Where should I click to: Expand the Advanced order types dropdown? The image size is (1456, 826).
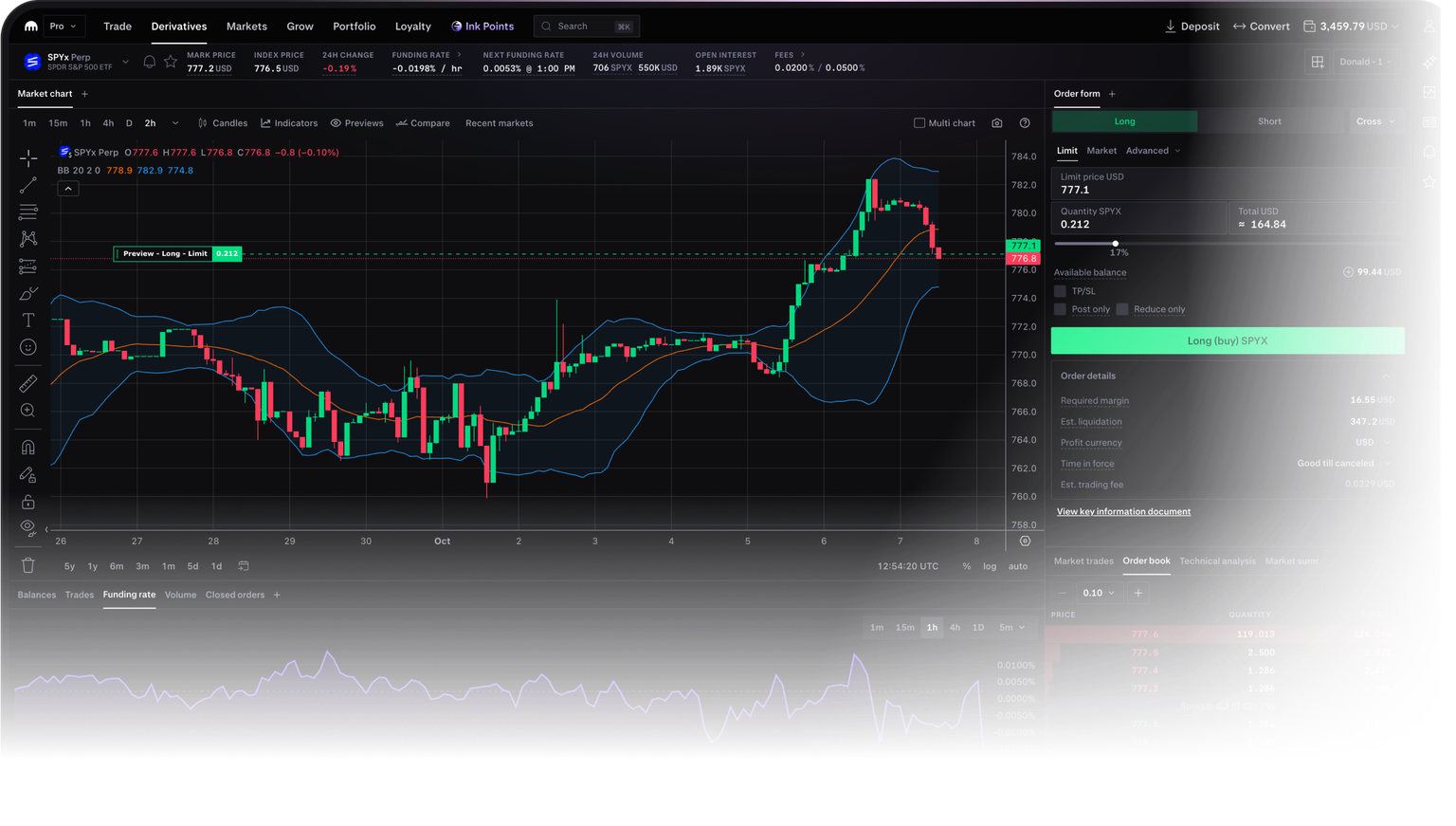coord(1154,151)
